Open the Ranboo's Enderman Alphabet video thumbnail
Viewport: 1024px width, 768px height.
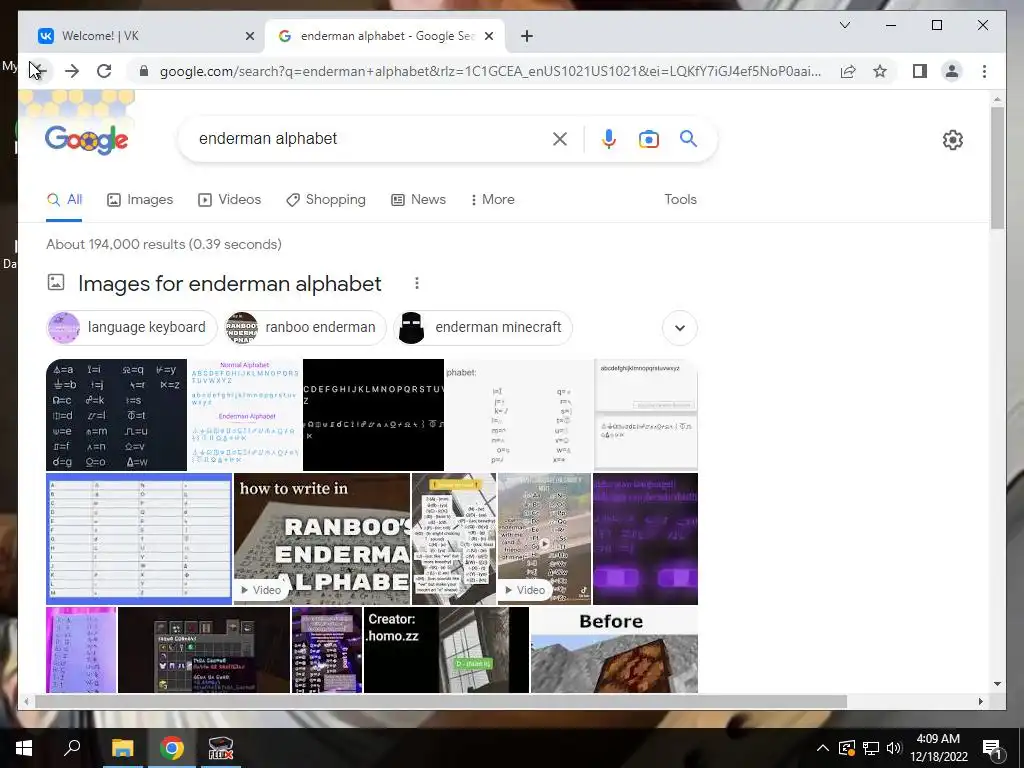click(322, 539)
